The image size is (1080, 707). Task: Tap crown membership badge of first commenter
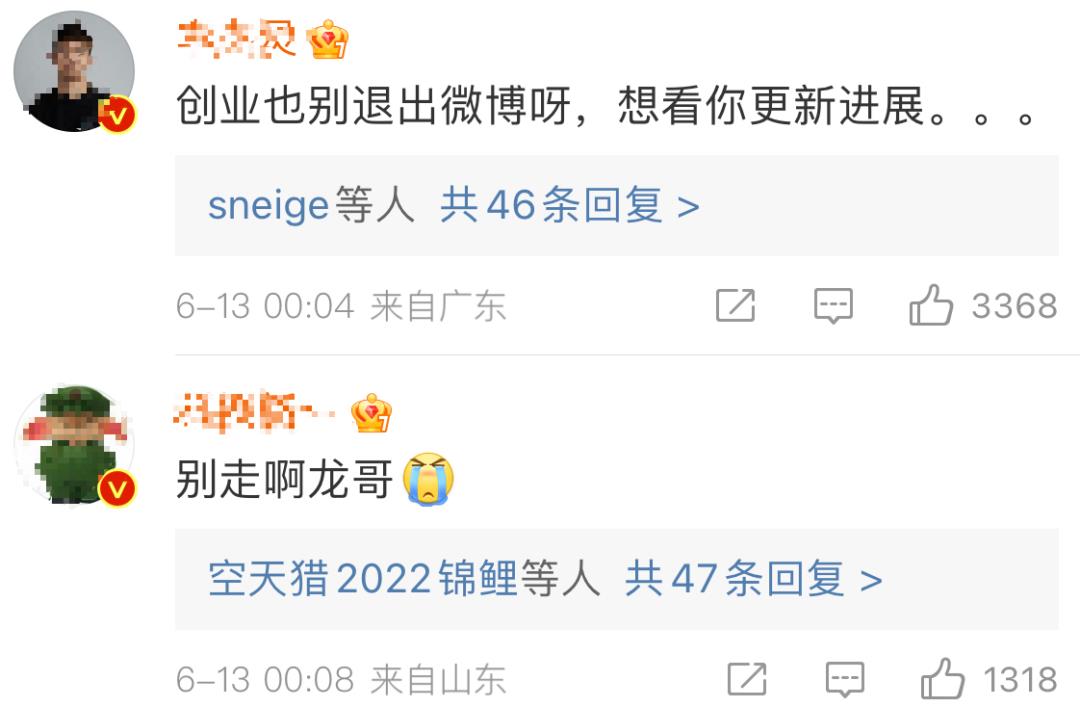tap(327, 40)
